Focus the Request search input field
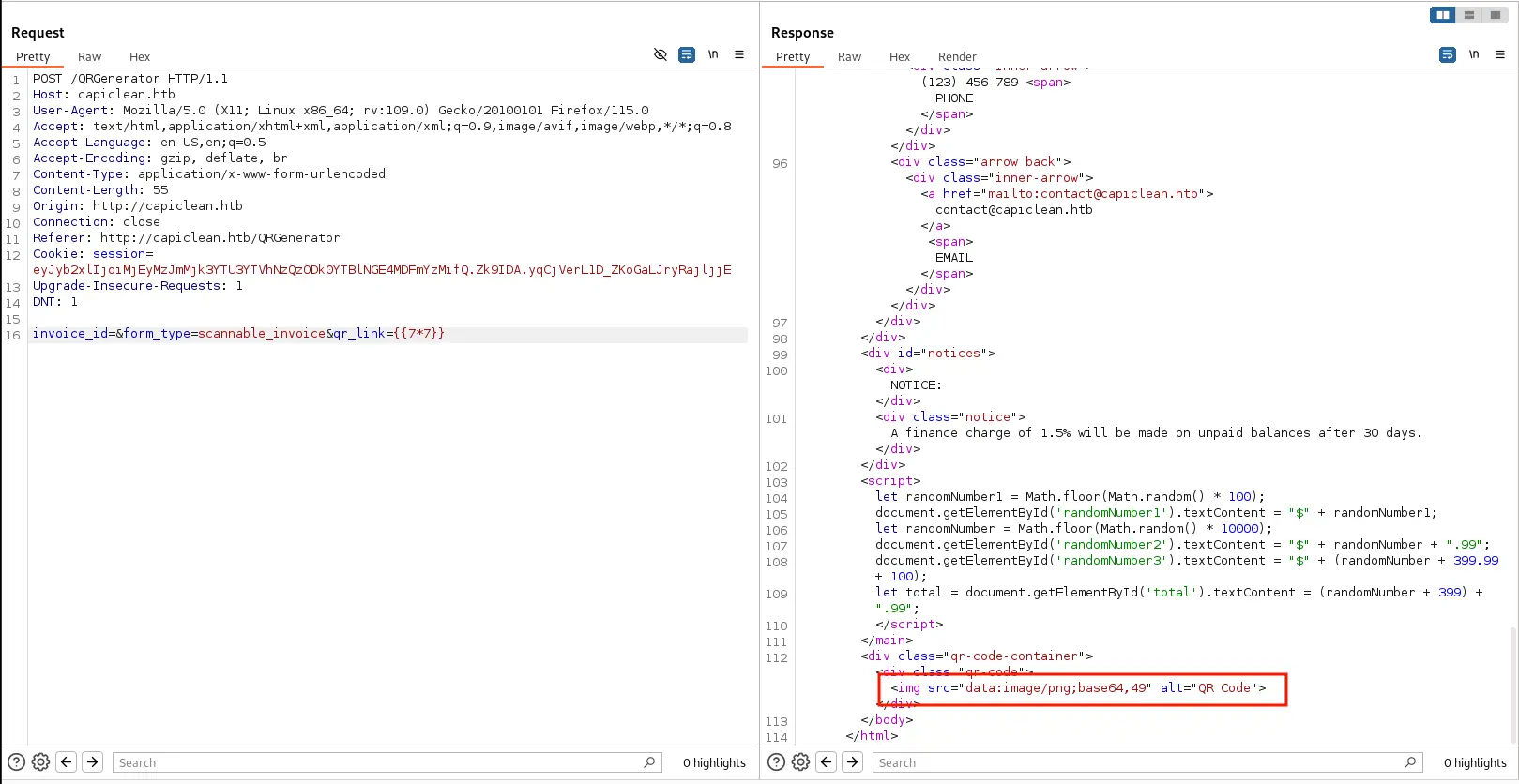Screen dimensions: 1519x784 click(387, 762)
